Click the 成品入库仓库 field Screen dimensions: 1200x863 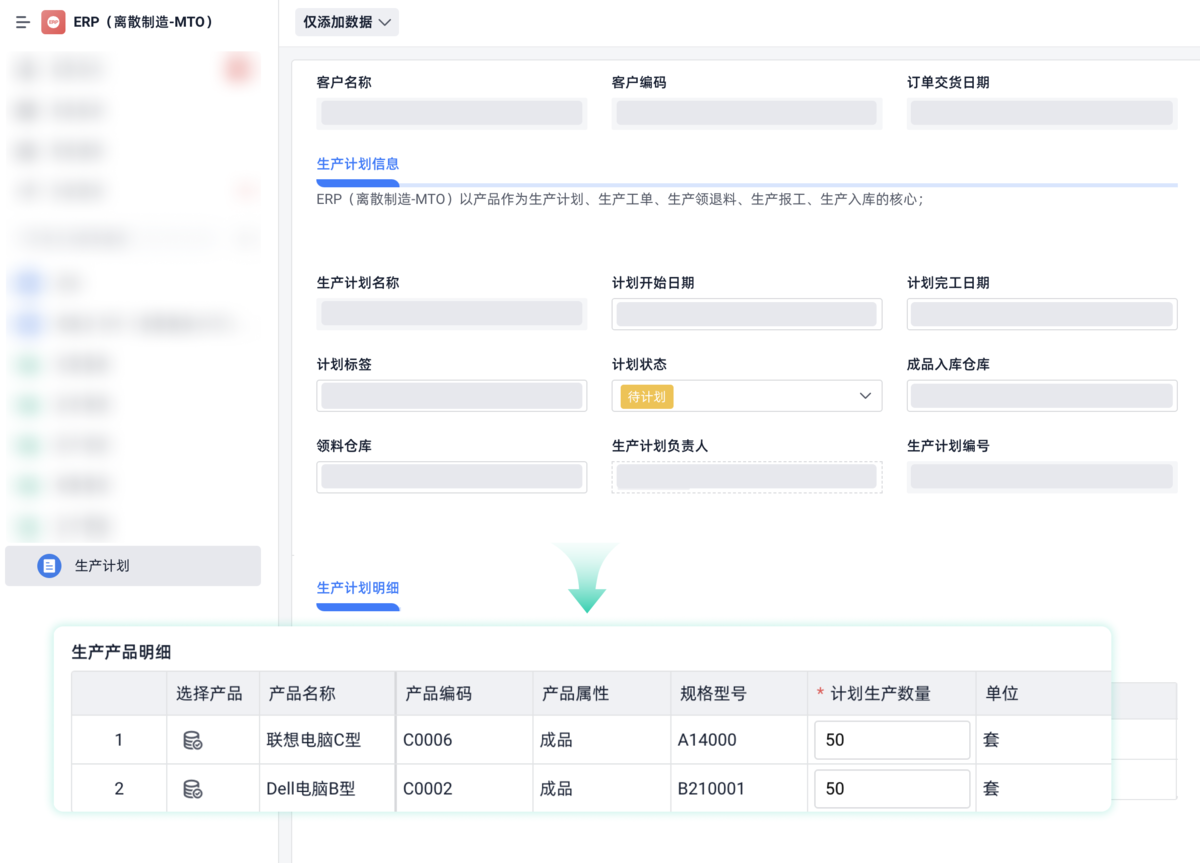pyautogui.click(x=1041, y=396)
